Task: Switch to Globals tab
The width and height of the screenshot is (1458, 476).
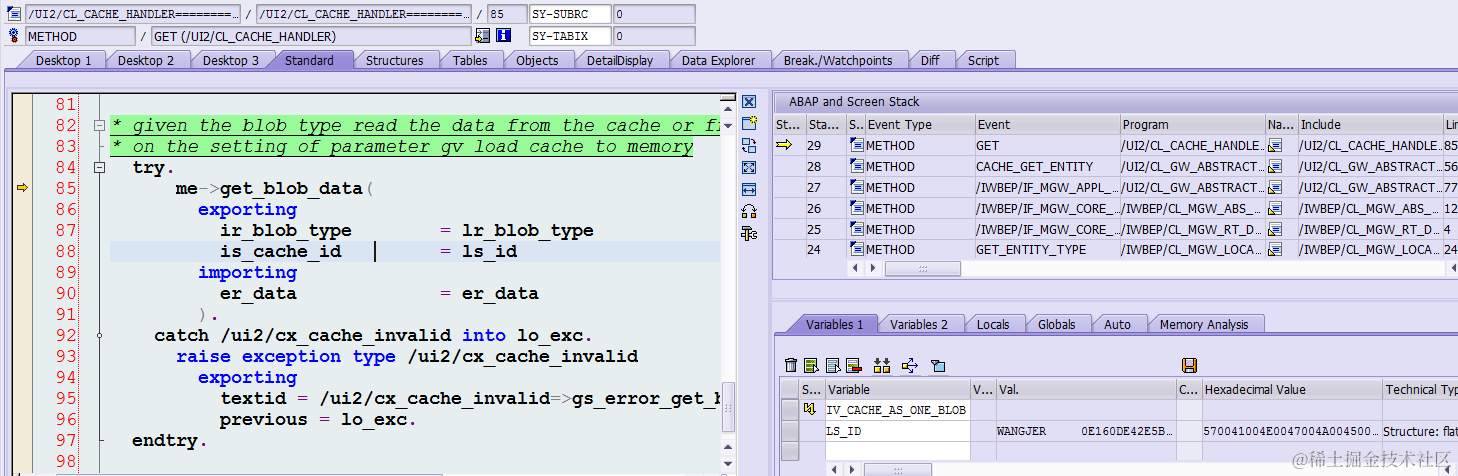Action: point(1056,324)
